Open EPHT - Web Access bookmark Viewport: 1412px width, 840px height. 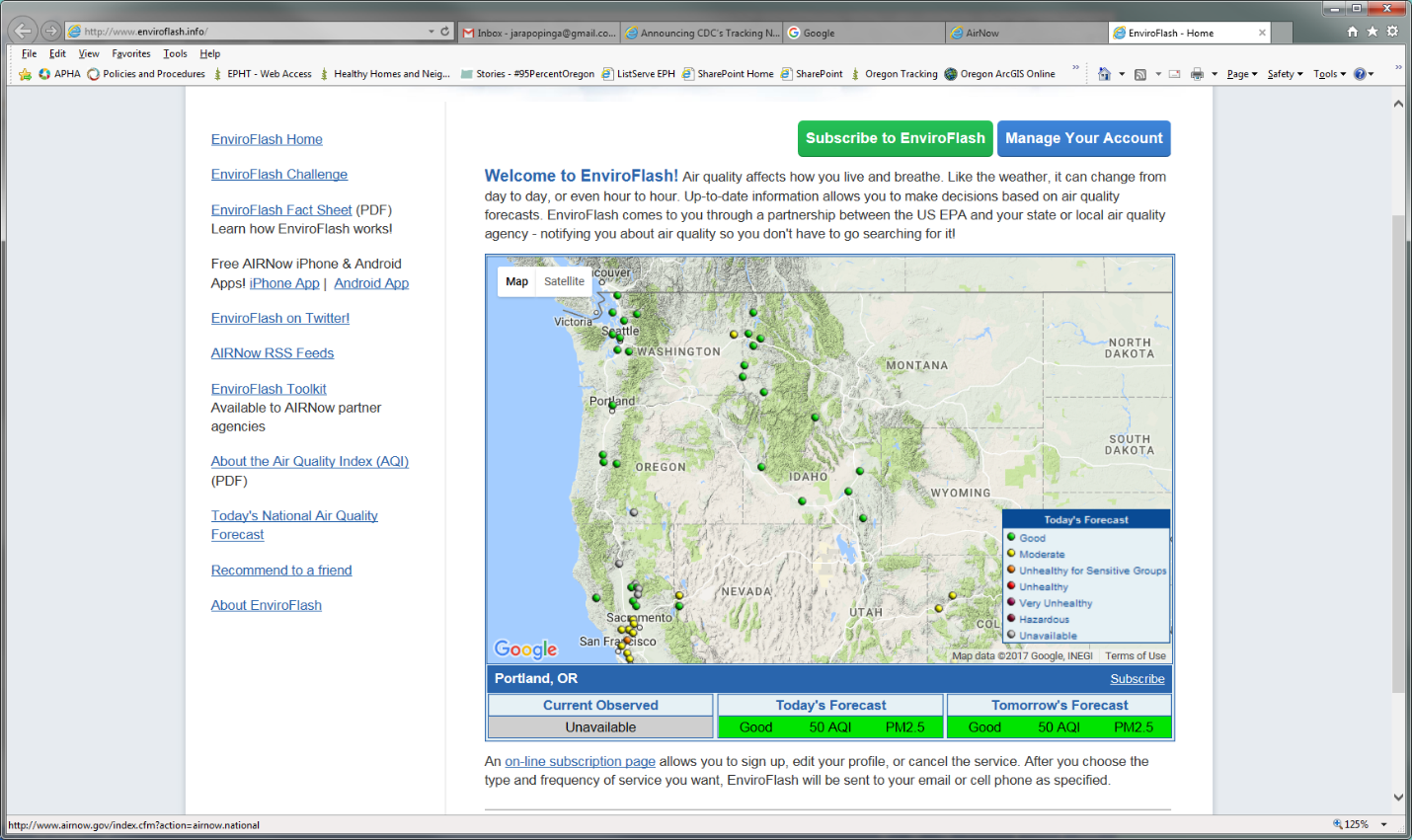click(x=262, y=74)
